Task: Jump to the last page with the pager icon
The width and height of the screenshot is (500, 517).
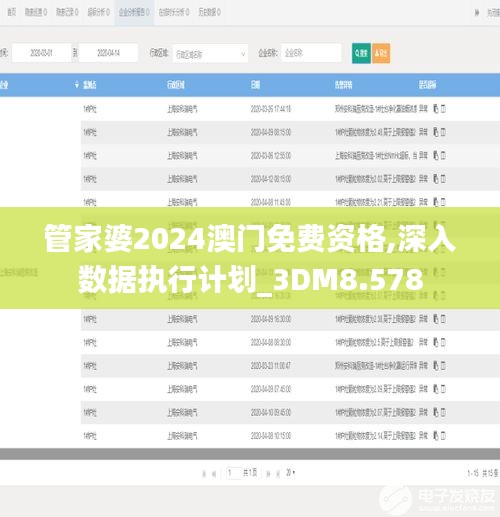Action: tap(278, 474)
